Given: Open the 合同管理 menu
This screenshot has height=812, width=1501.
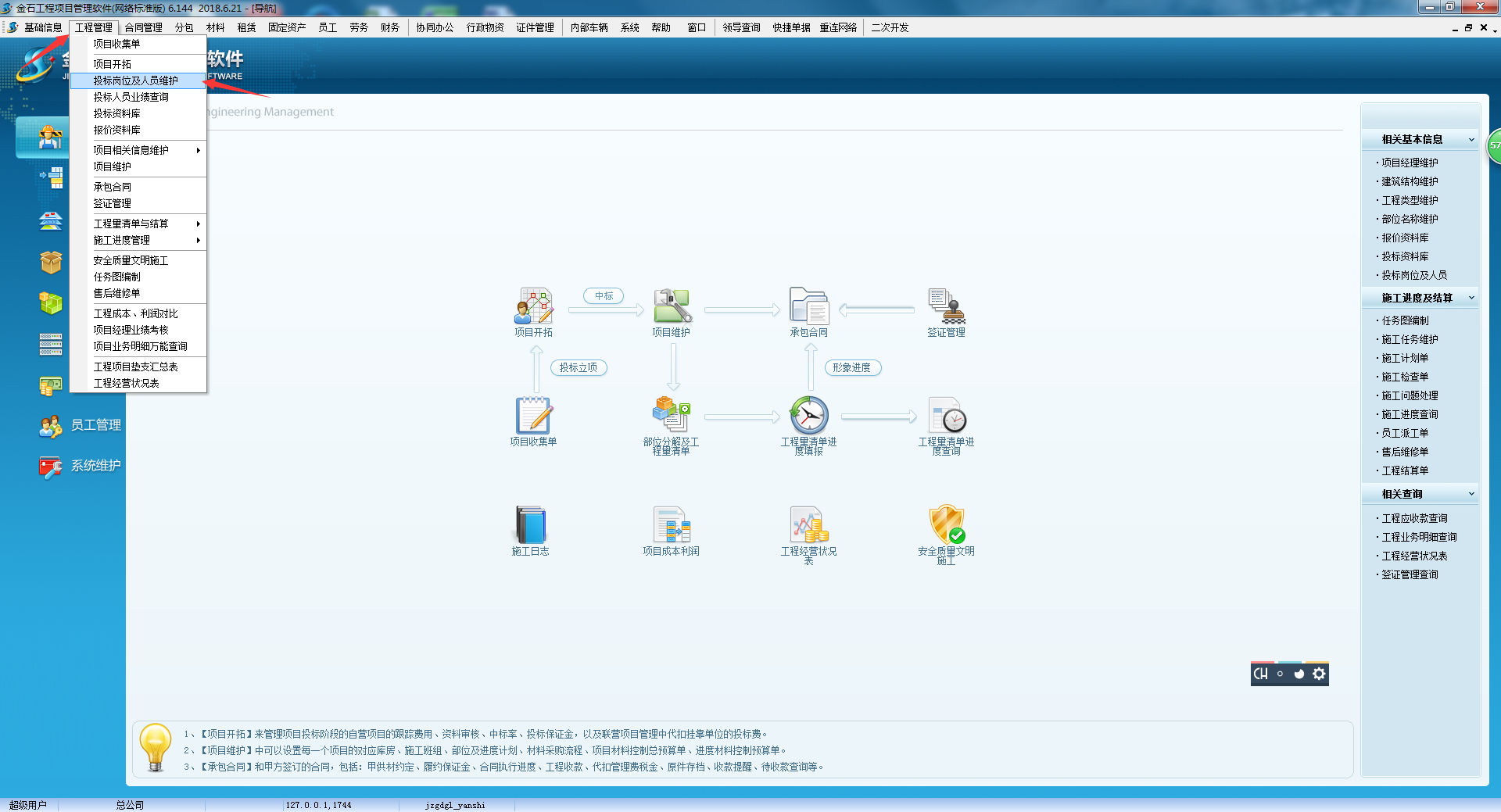Looking at the screenshot, I should pyautogui.click(x=143, y=27).
